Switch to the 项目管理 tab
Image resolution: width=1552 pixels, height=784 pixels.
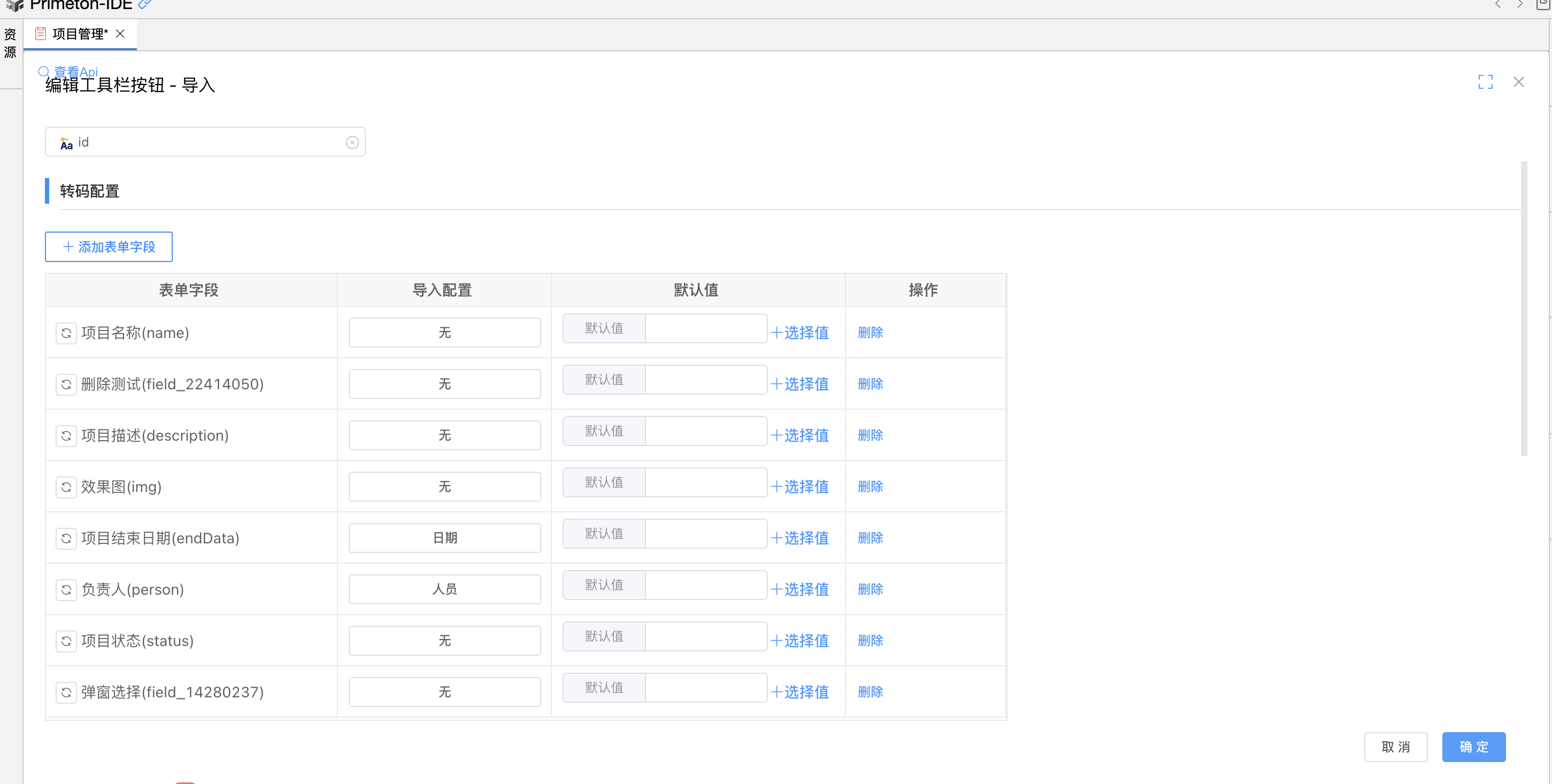click(80, 34)
